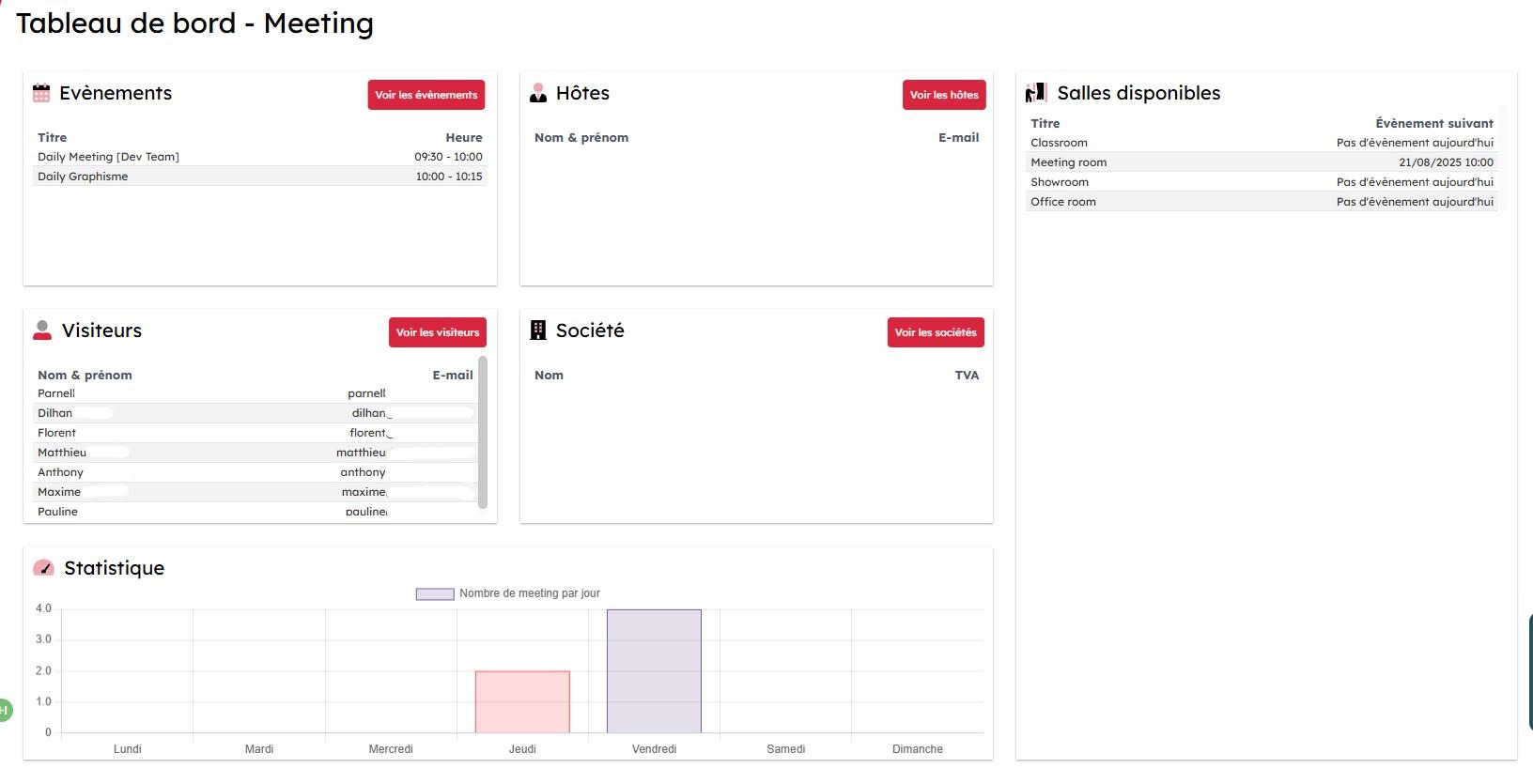The height and width of the screenshot is (784, 1533).
Task: Go to Voir les sociétés
Action: [x=935, y=332]
